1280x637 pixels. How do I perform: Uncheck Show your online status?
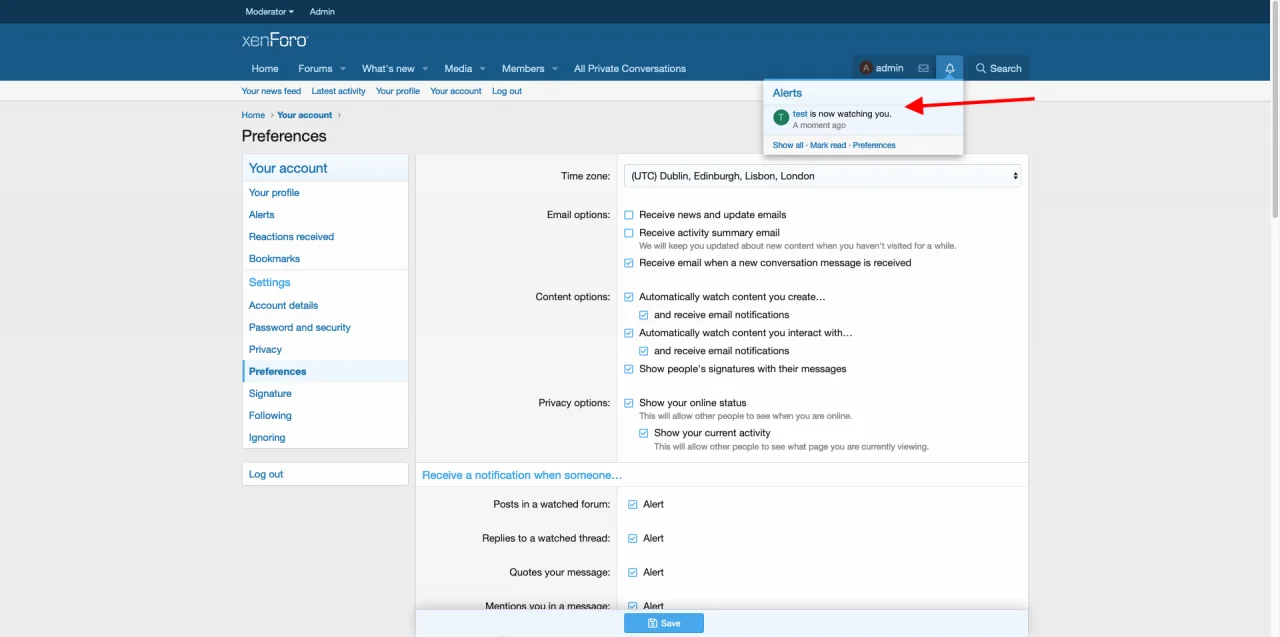(629, 403)
